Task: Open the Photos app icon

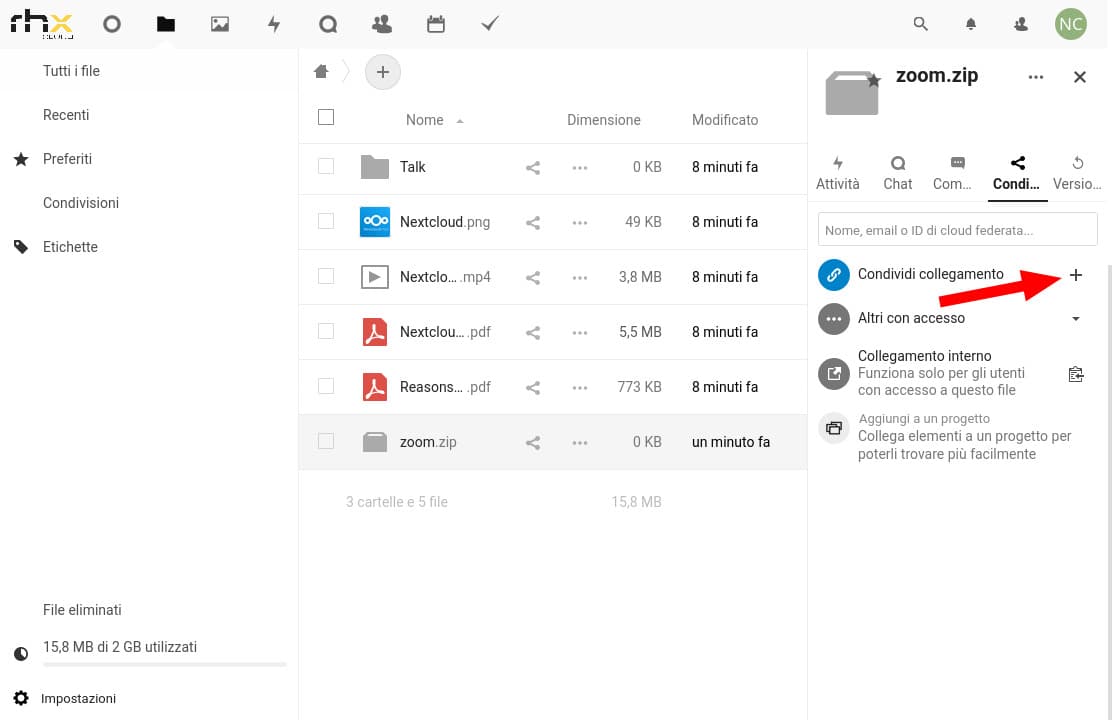Action: pyautogui.click(x=220, y=24)
